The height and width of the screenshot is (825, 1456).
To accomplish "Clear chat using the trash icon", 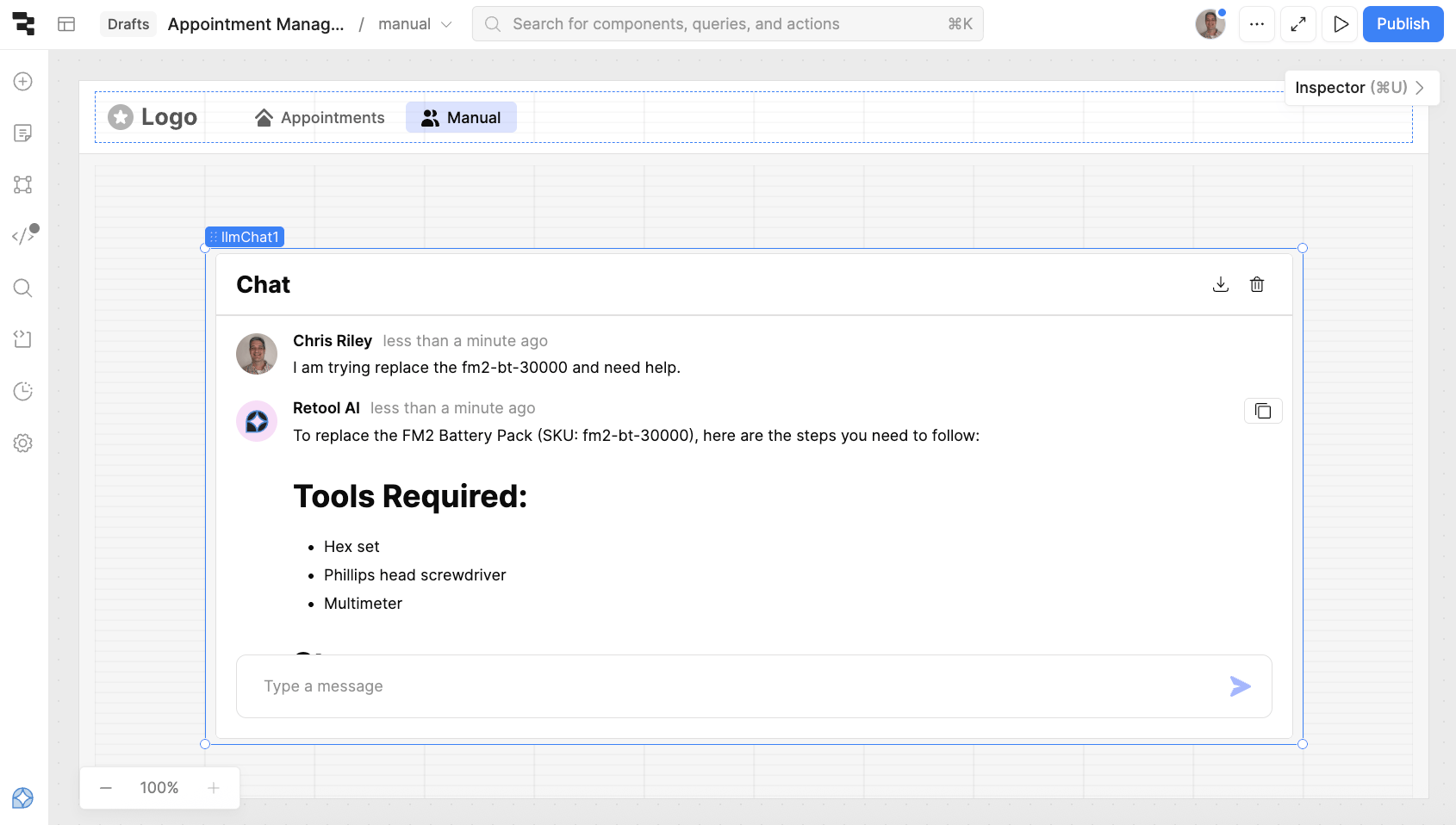I will coord(1256,284).
